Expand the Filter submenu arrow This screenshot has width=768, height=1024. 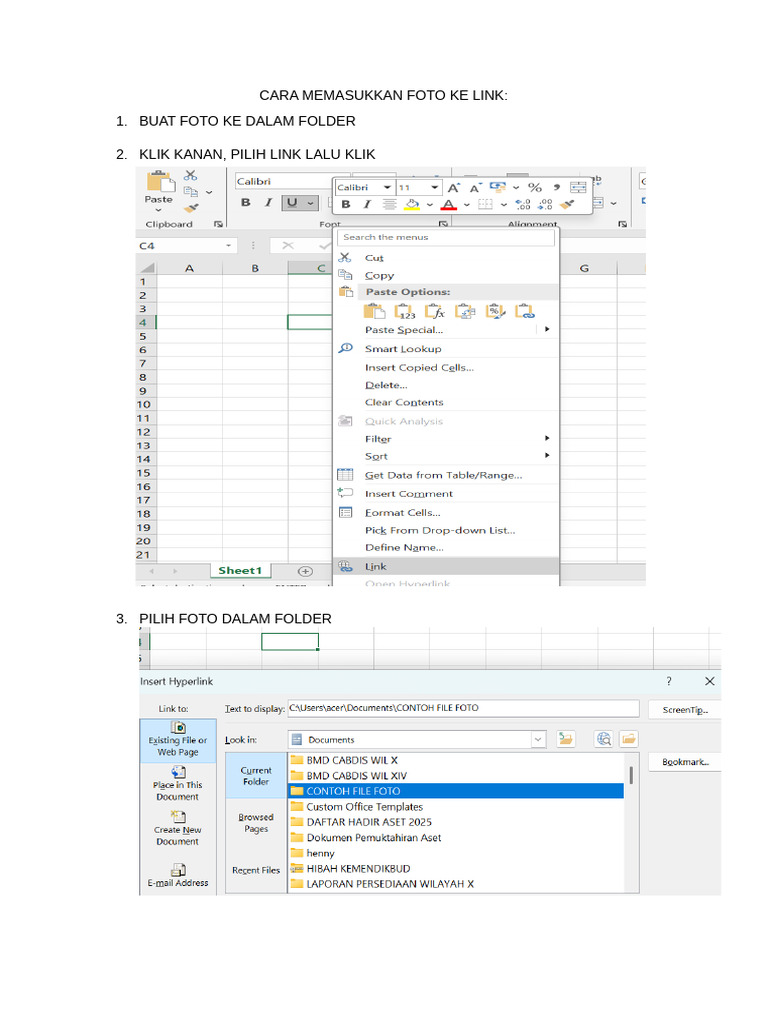pyautogui.click(x=547, y=438)
